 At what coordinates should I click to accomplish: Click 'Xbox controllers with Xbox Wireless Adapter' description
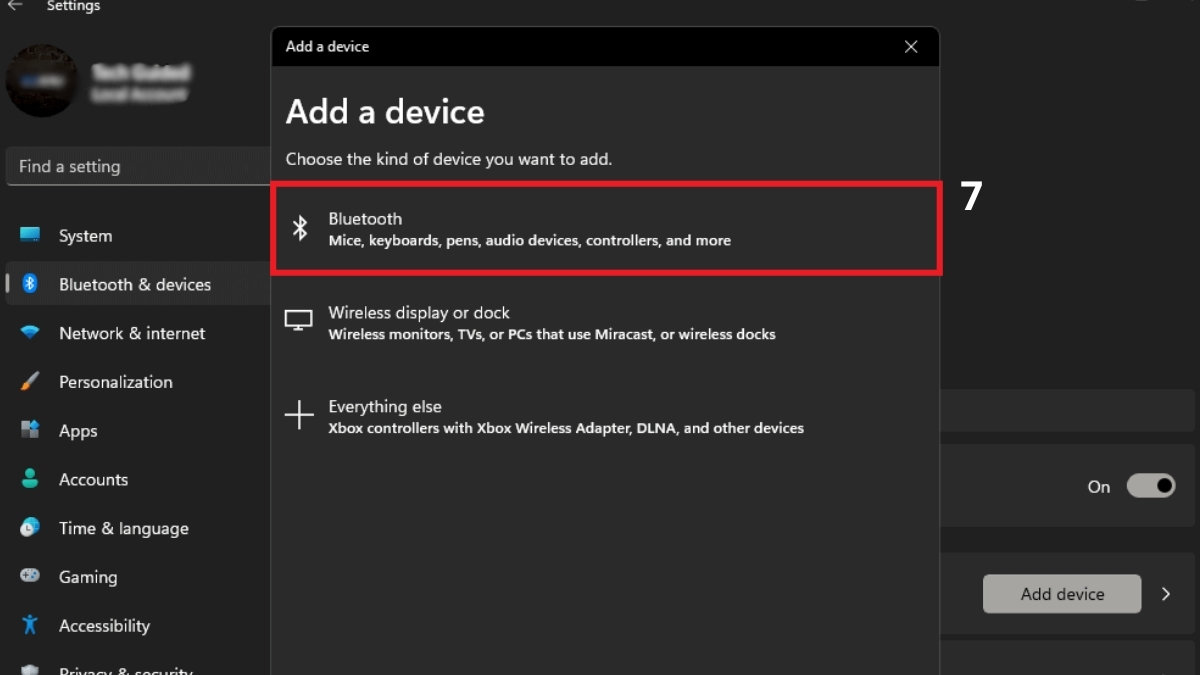tap(566, 428)
